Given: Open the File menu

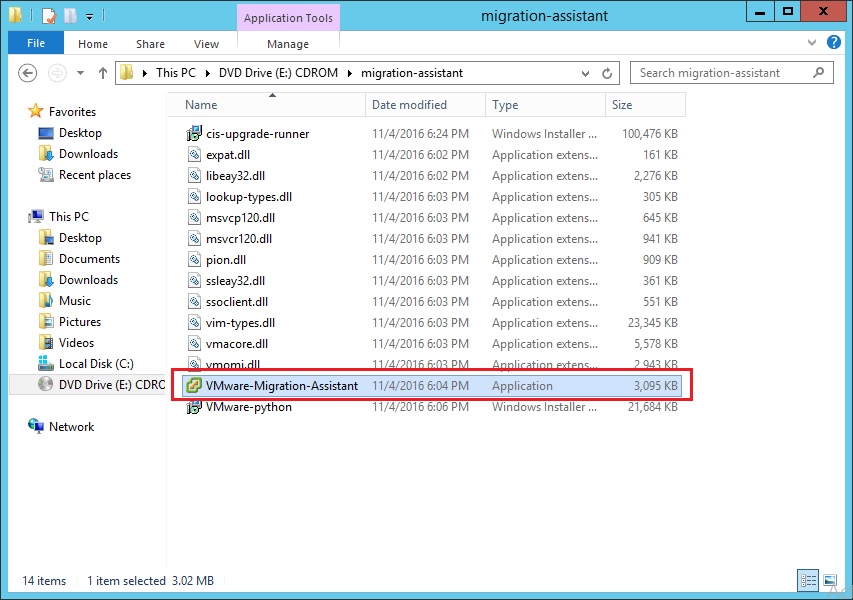Looking at the screenshot, I should click(36, 43).
